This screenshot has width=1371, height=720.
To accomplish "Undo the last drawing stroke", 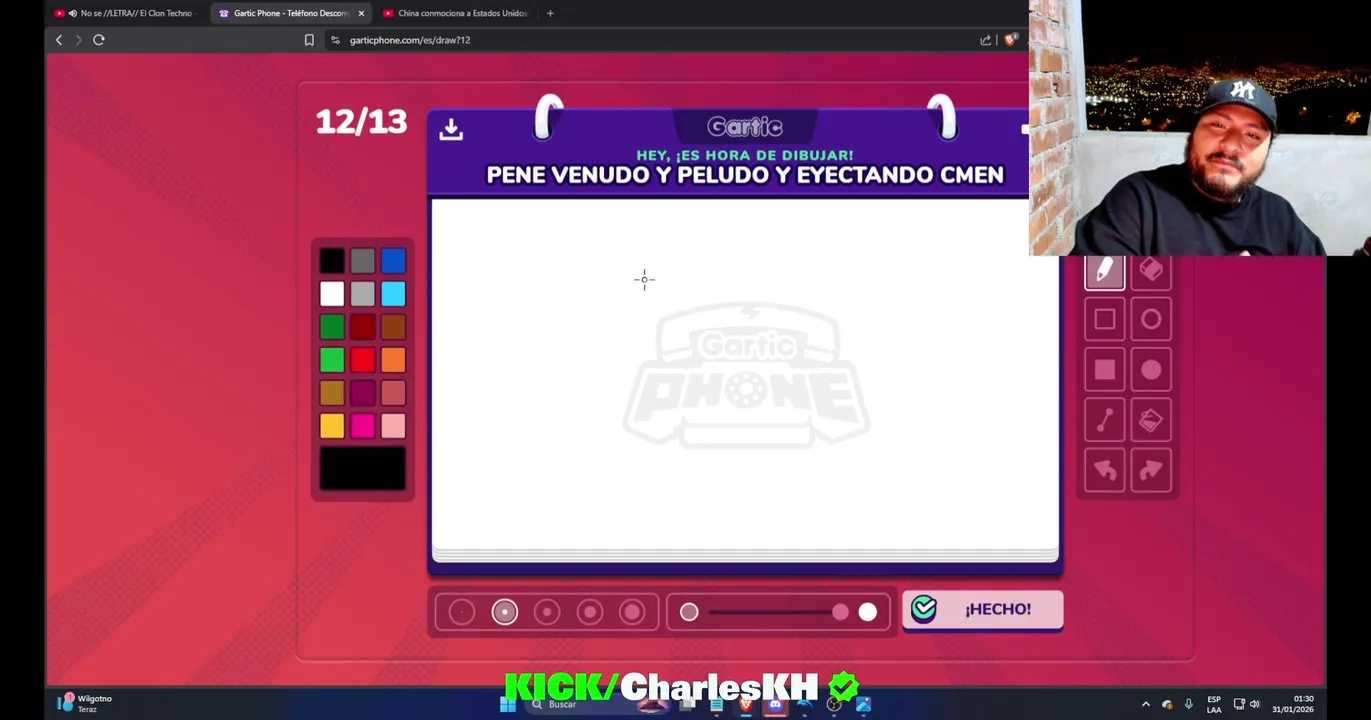I will pos(1104,471).
